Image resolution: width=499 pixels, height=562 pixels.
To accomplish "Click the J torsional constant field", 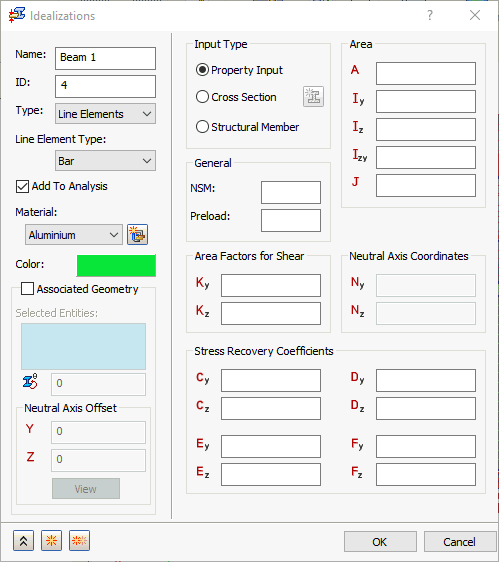I will pyautogui.click(x=426, y=185).
